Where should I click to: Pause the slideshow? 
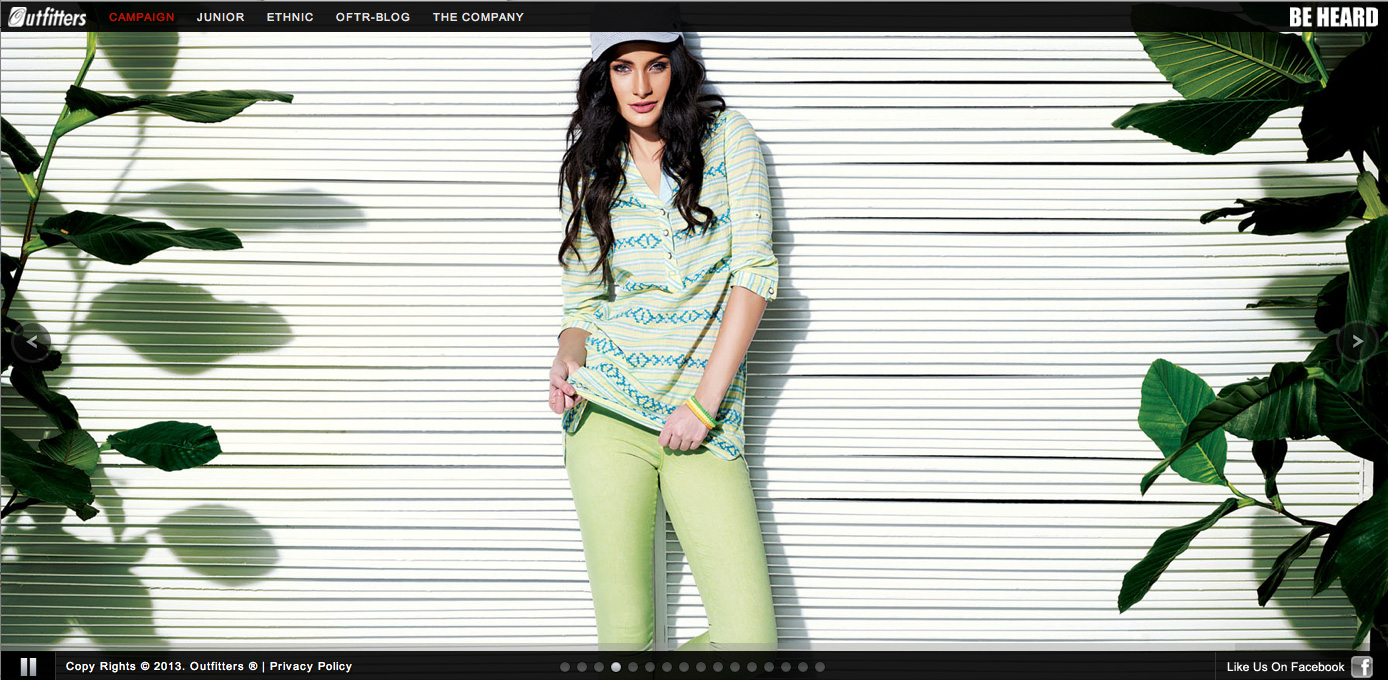28,666
